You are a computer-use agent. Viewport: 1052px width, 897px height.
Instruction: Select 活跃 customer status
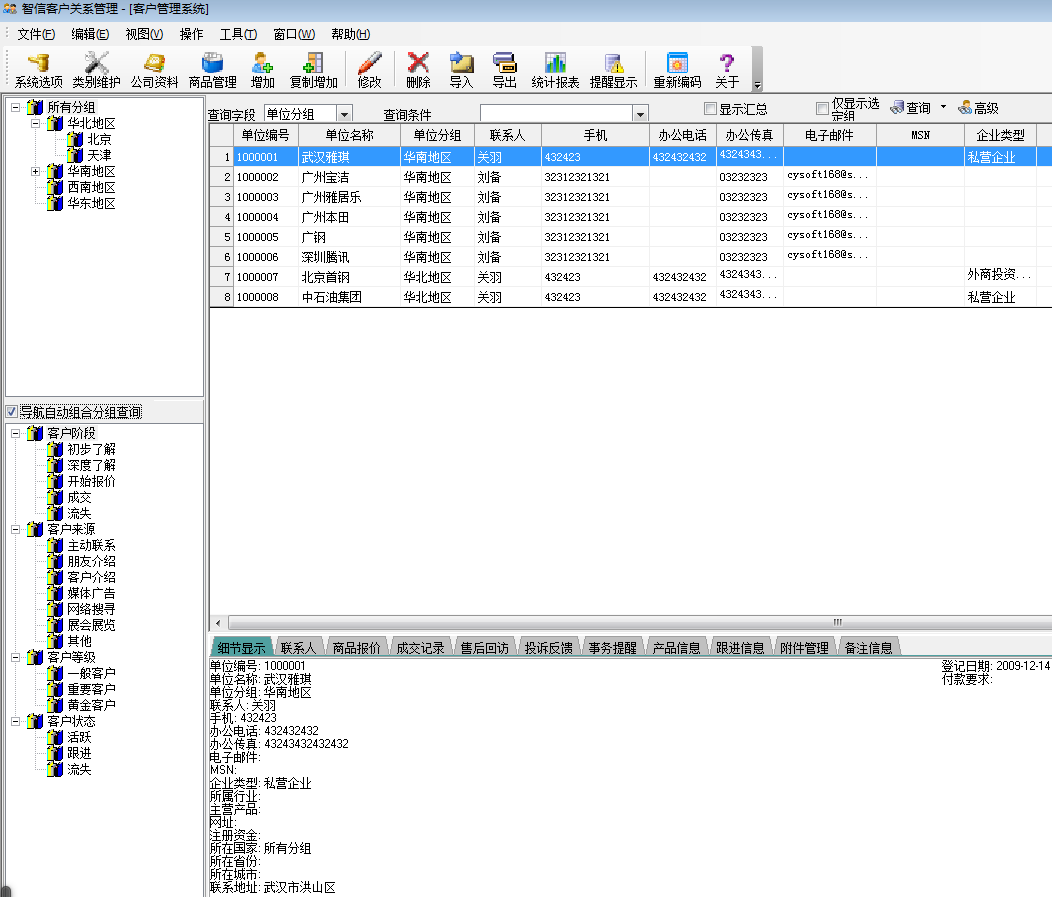[79, 737]
